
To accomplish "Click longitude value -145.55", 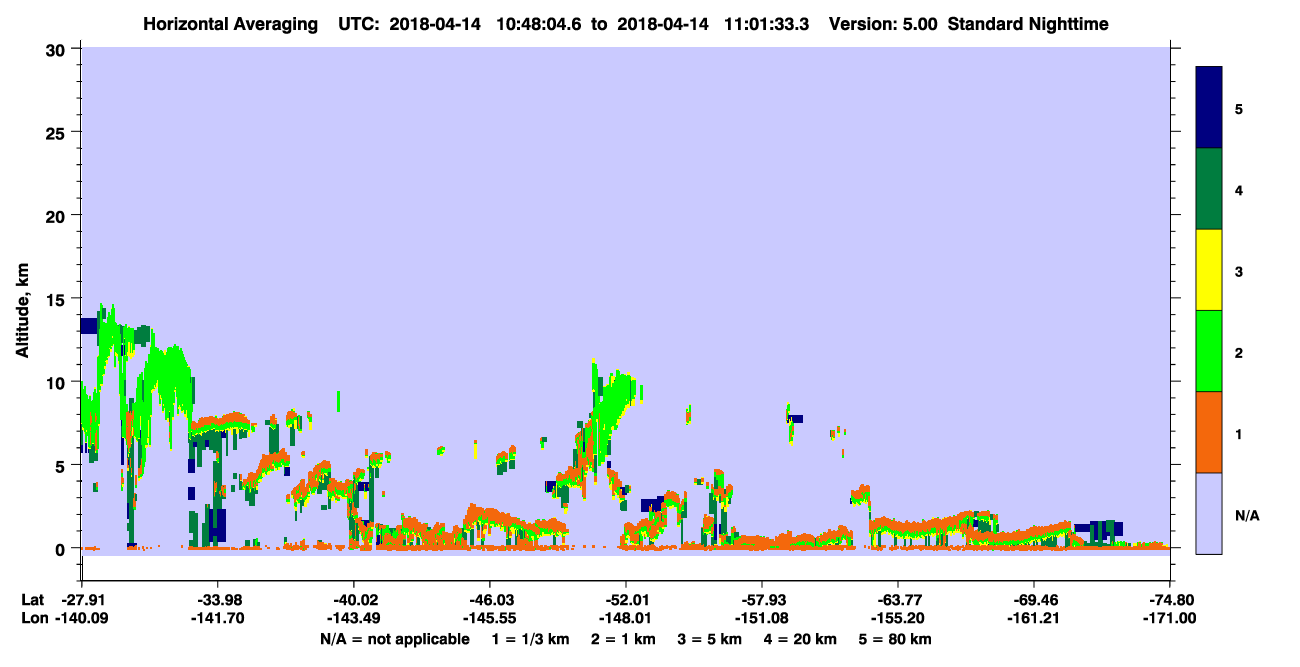I will 490,619.
